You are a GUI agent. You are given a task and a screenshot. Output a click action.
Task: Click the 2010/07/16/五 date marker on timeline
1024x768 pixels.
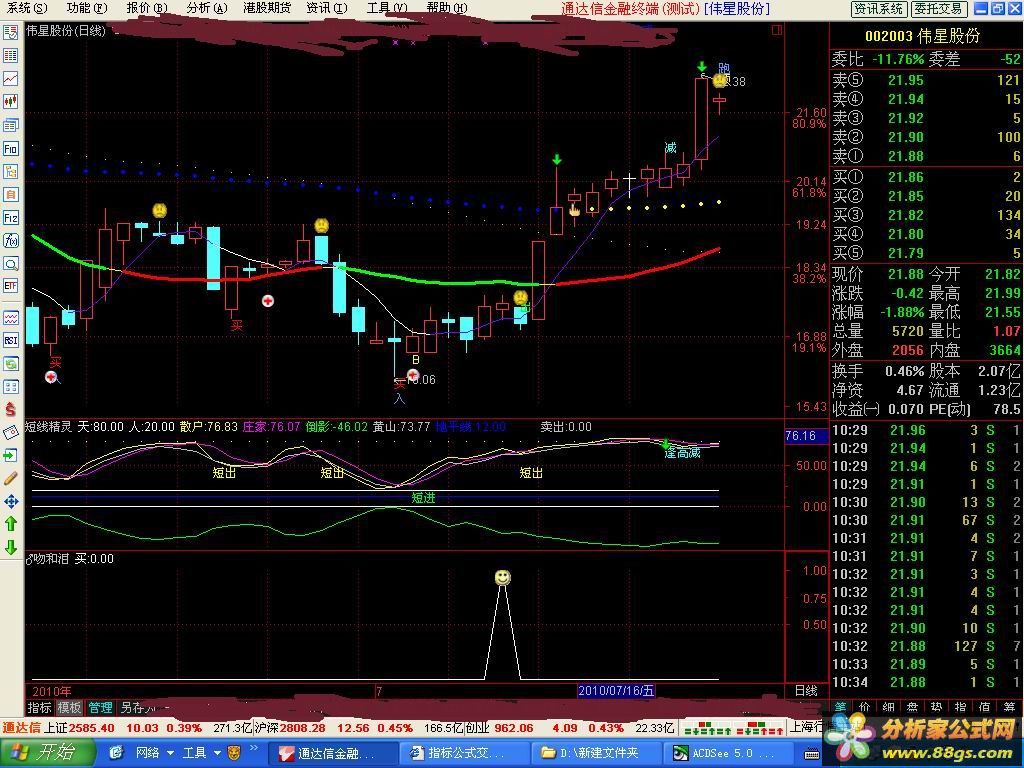click(616, 691)
